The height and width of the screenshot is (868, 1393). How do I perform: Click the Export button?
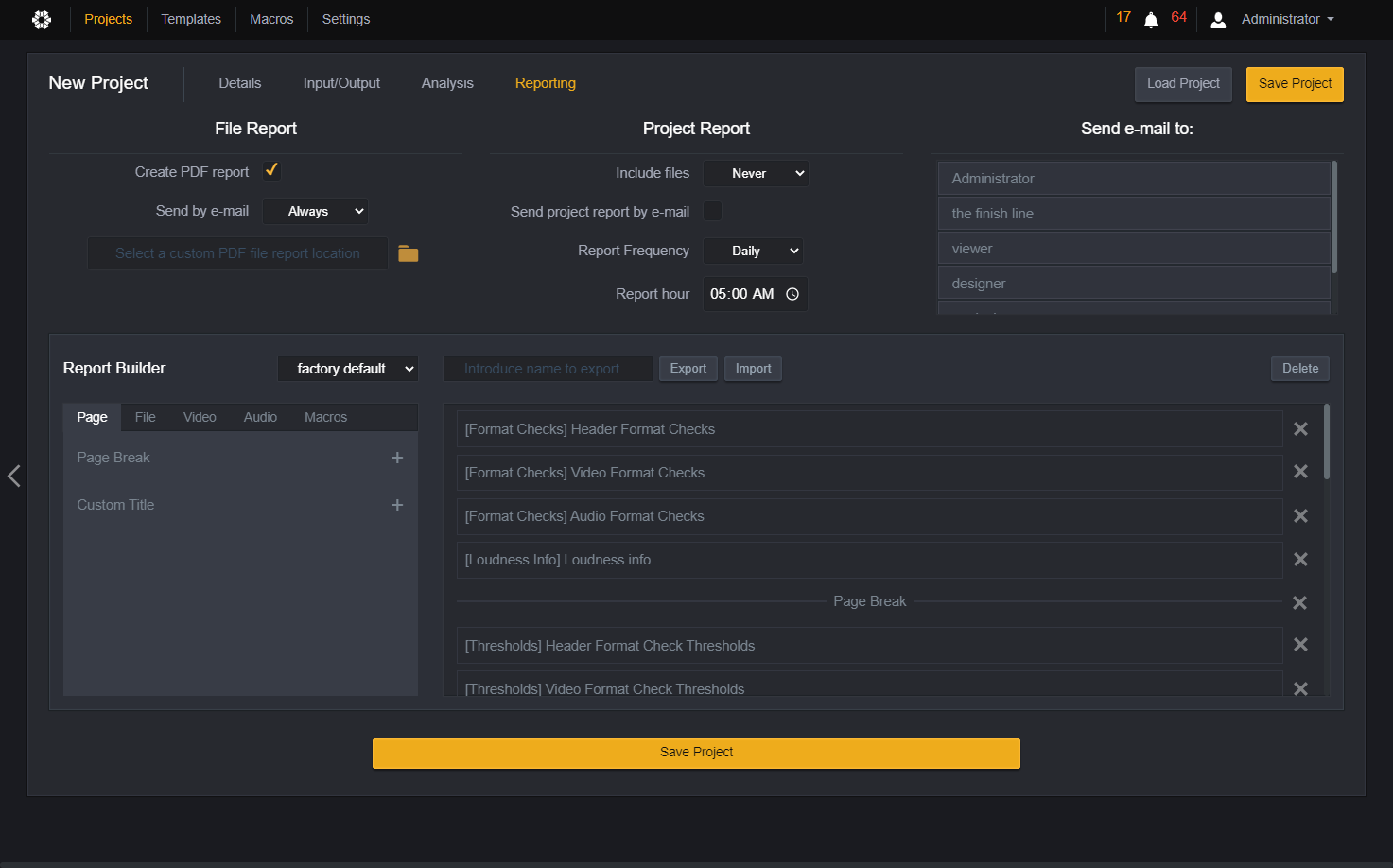click(x=688, y=369)
